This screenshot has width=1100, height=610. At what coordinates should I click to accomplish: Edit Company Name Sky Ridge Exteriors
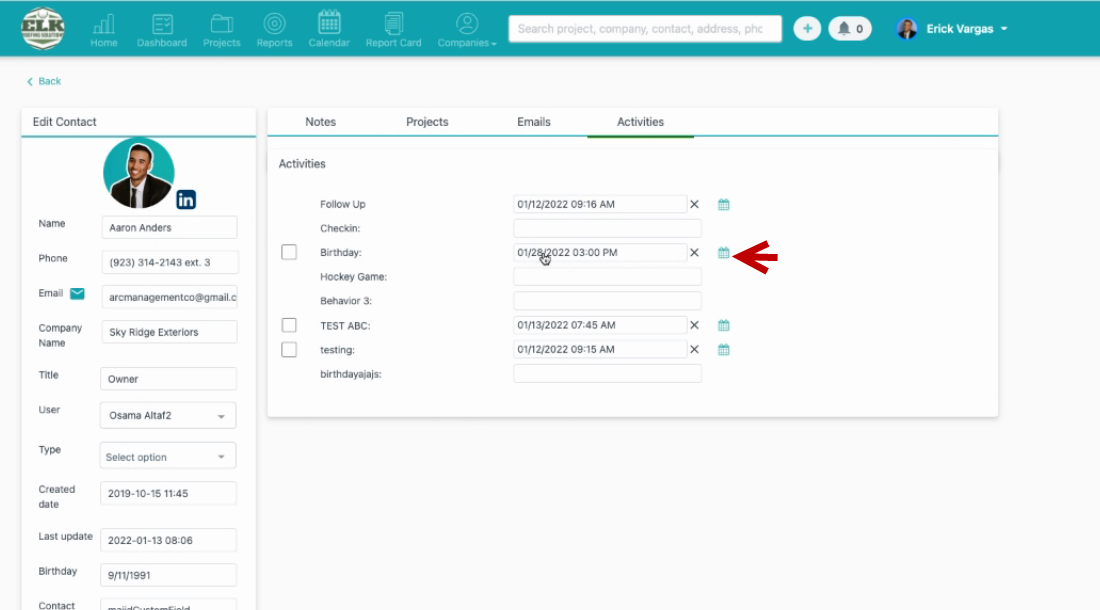click(169, 332)
